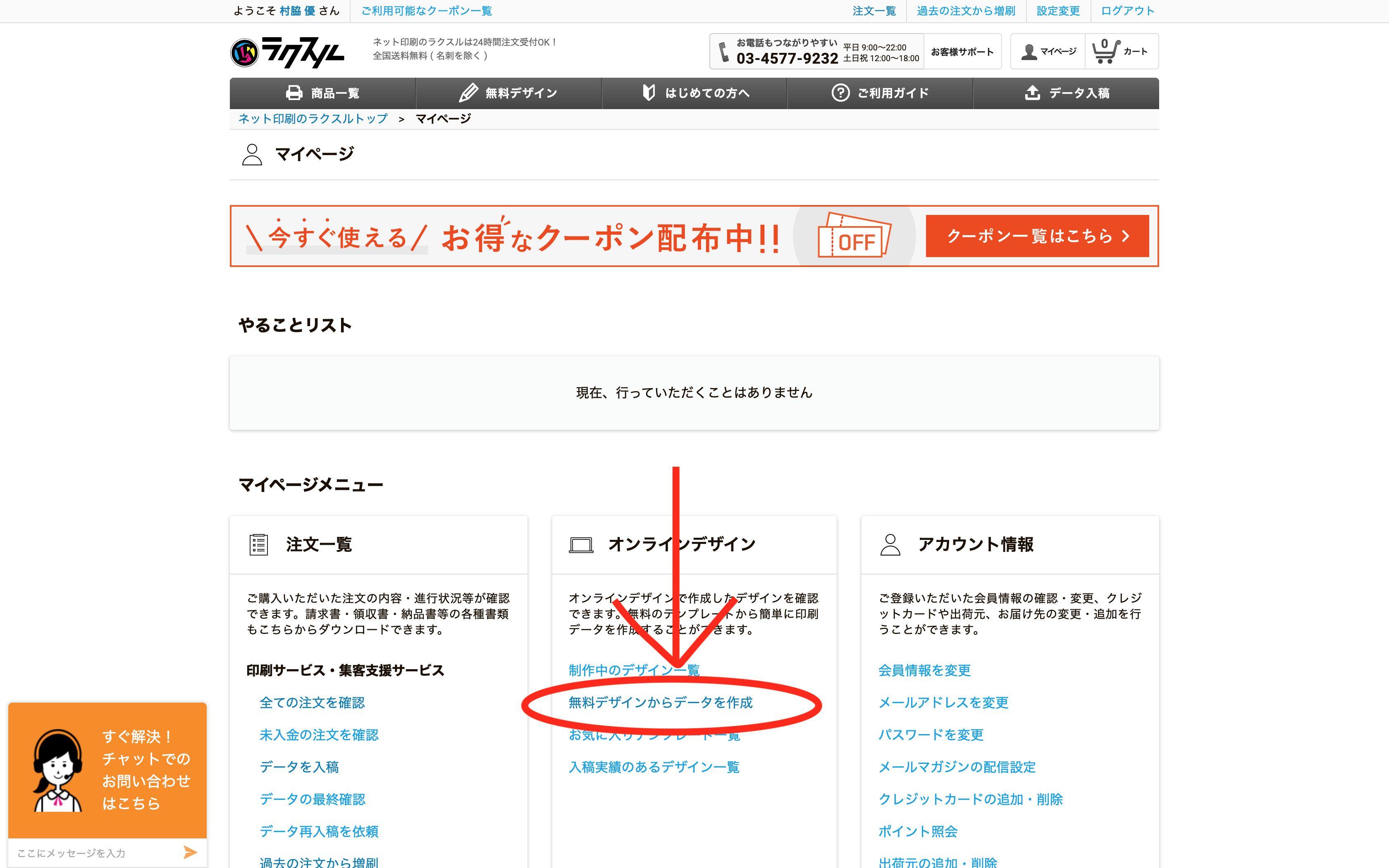1389x868 pixels.
Task: Open the shopping cart icon
Action: (1105, 52)
